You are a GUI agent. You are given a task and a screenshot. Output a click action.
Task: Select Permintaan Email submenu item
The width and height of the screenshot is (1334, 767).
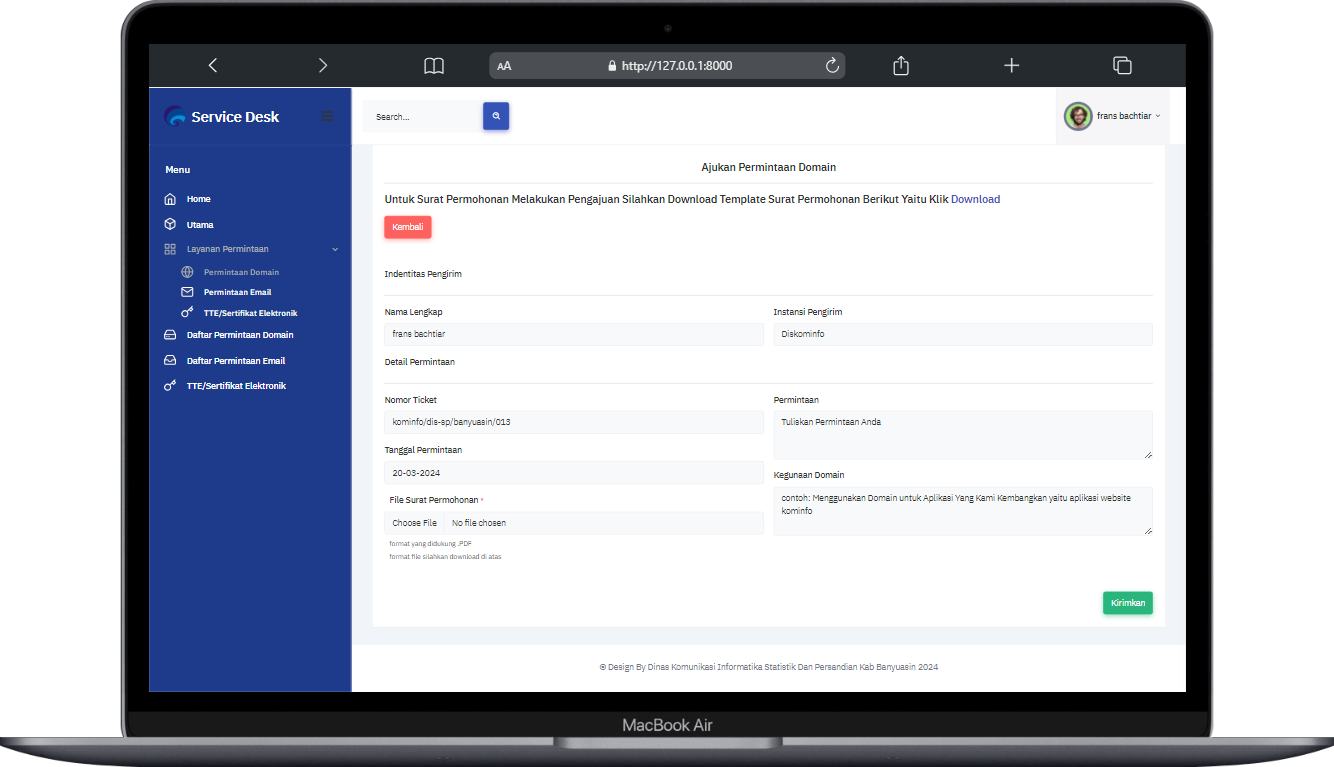click(237, 293)
